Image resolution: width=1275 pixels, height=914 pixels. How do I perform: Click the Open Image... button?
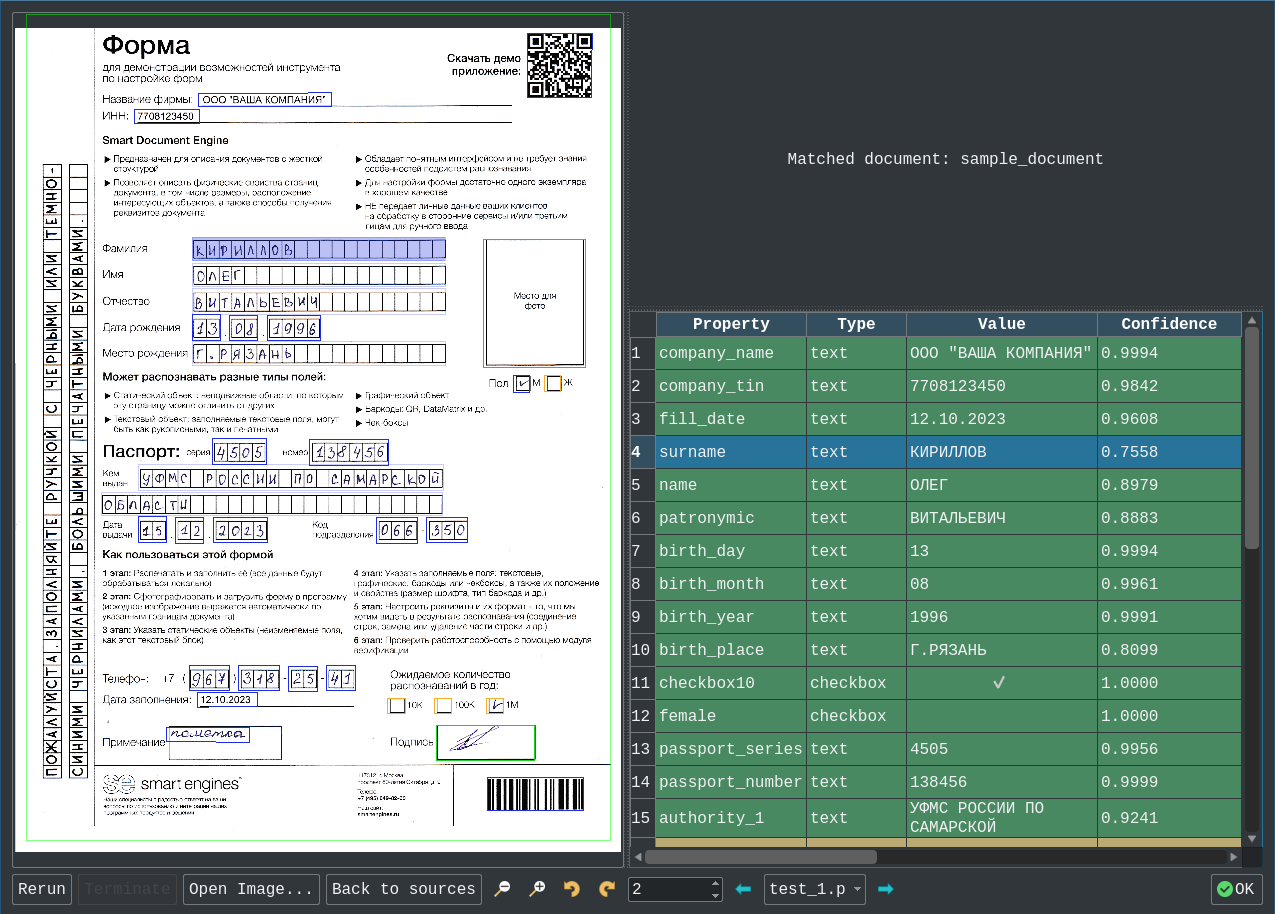click(x=251, y=889)
